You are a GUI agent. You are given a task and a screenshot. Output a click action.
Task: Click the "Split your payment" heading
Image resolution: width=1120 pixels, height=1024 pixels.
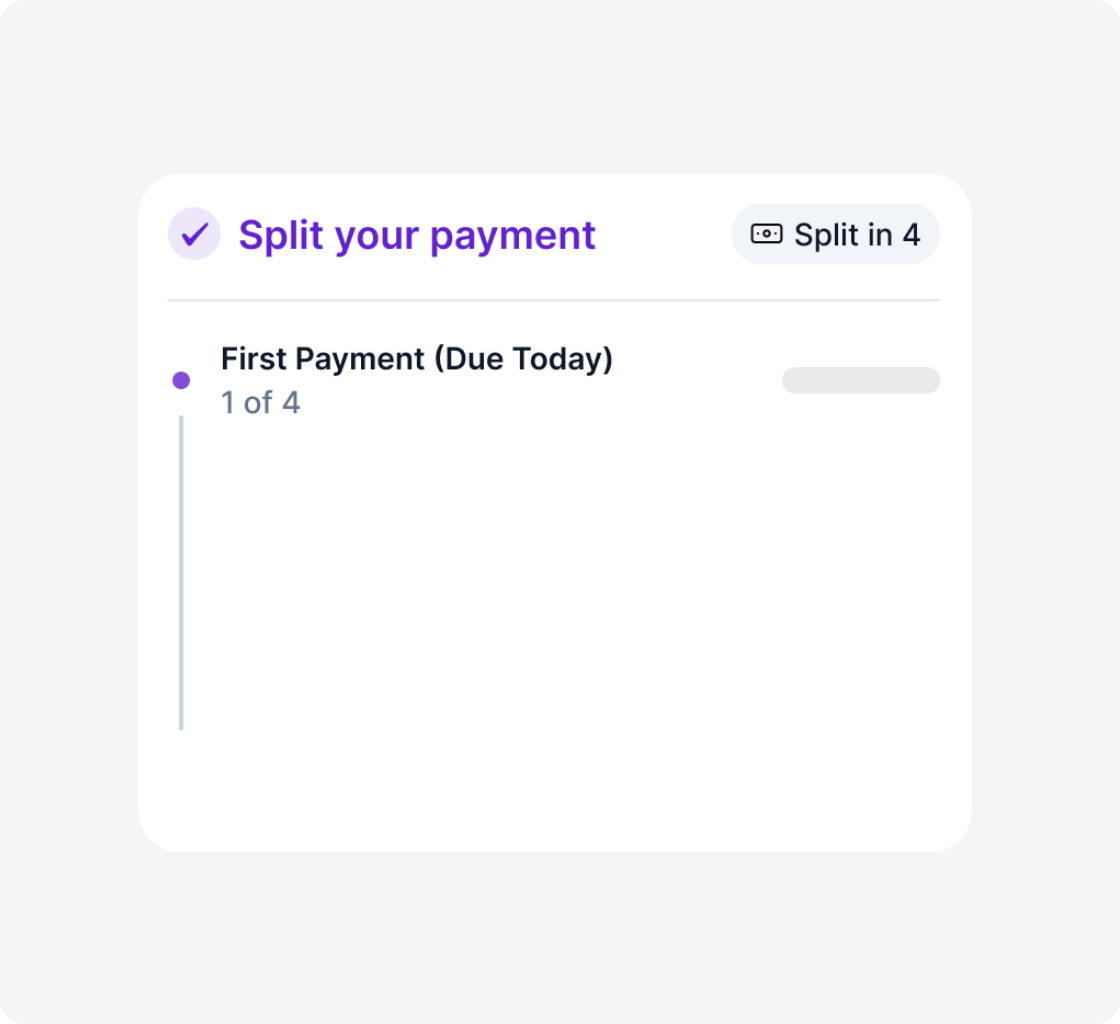[416, 235]
